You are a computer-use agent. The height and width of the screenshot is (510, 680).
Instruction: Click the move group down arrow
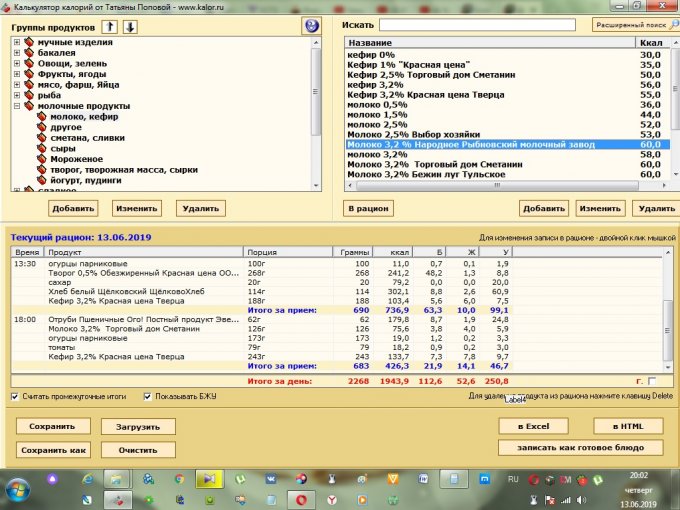[x=130, y=25]
